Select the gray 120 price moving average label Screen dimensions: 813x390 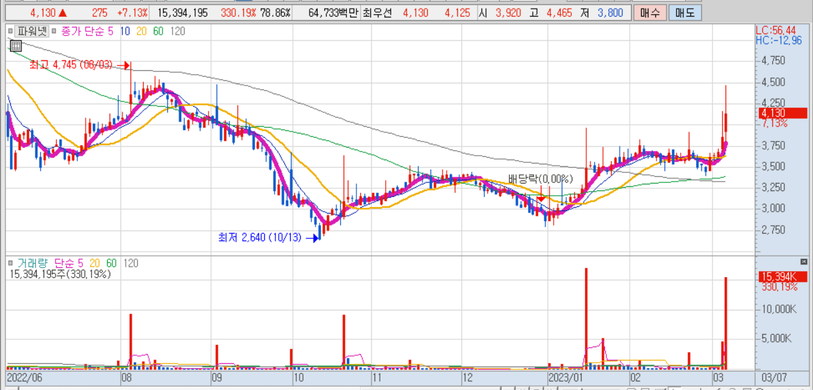tap(178, 32)
